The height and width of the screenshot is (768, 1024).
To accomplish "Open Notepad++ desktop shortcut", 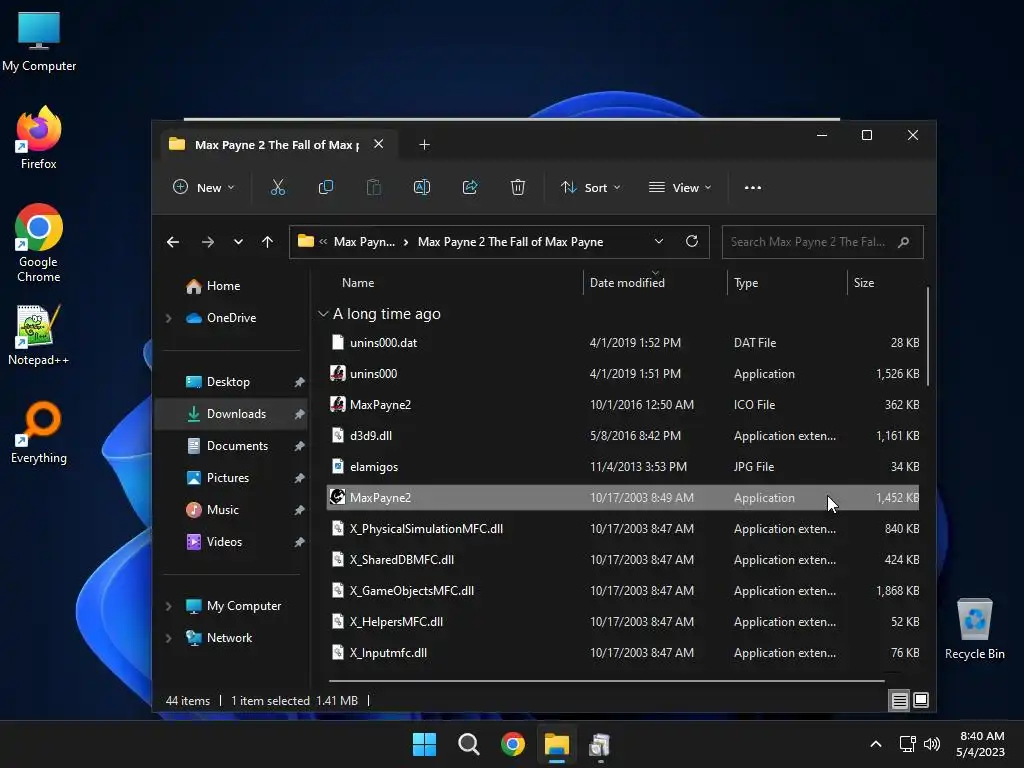I will (39, 334).
